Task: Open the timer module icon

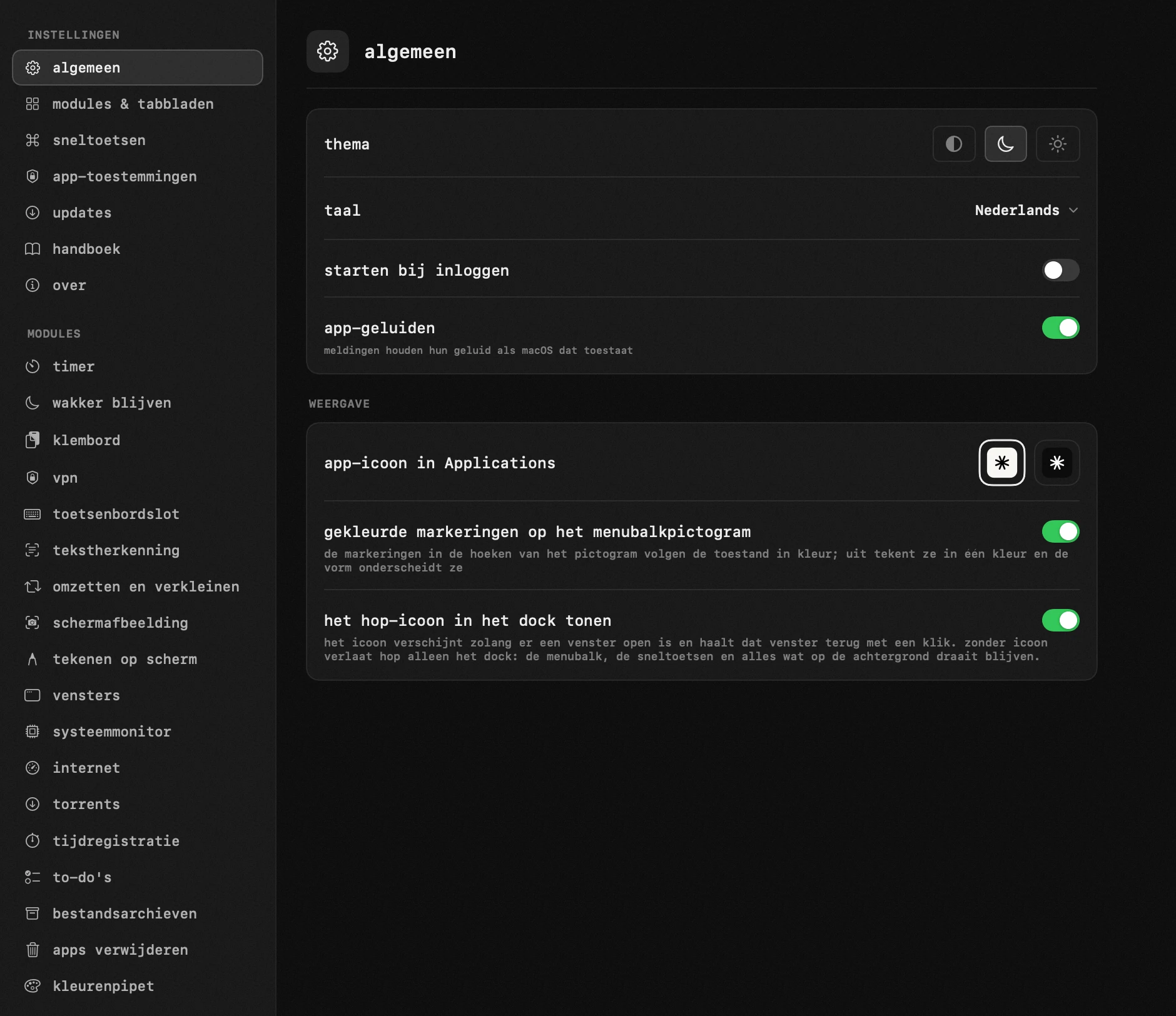Action: 33,366
